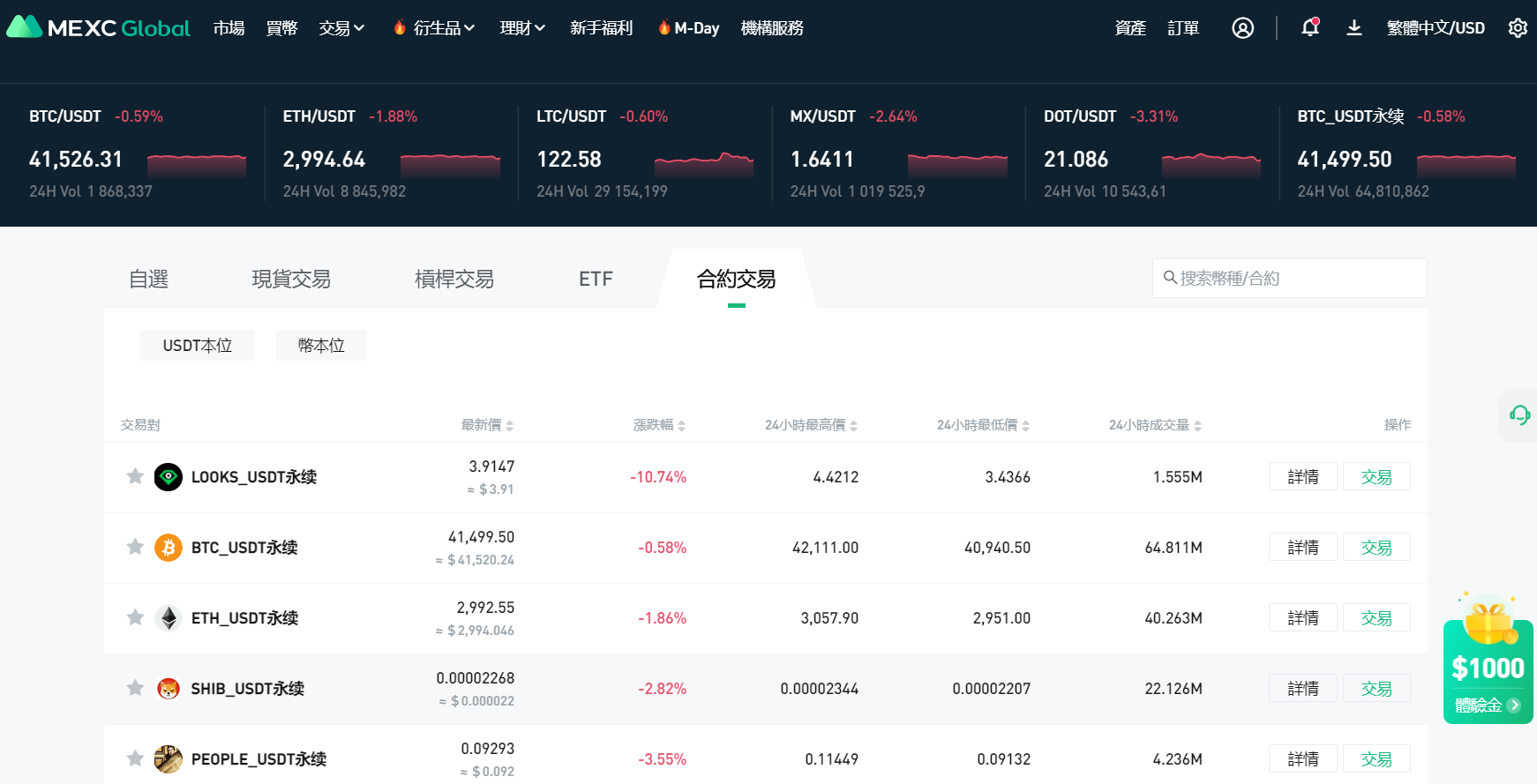Open the 資產 link
This screenshot has height=784, width=1537.
click(1130, 28)
